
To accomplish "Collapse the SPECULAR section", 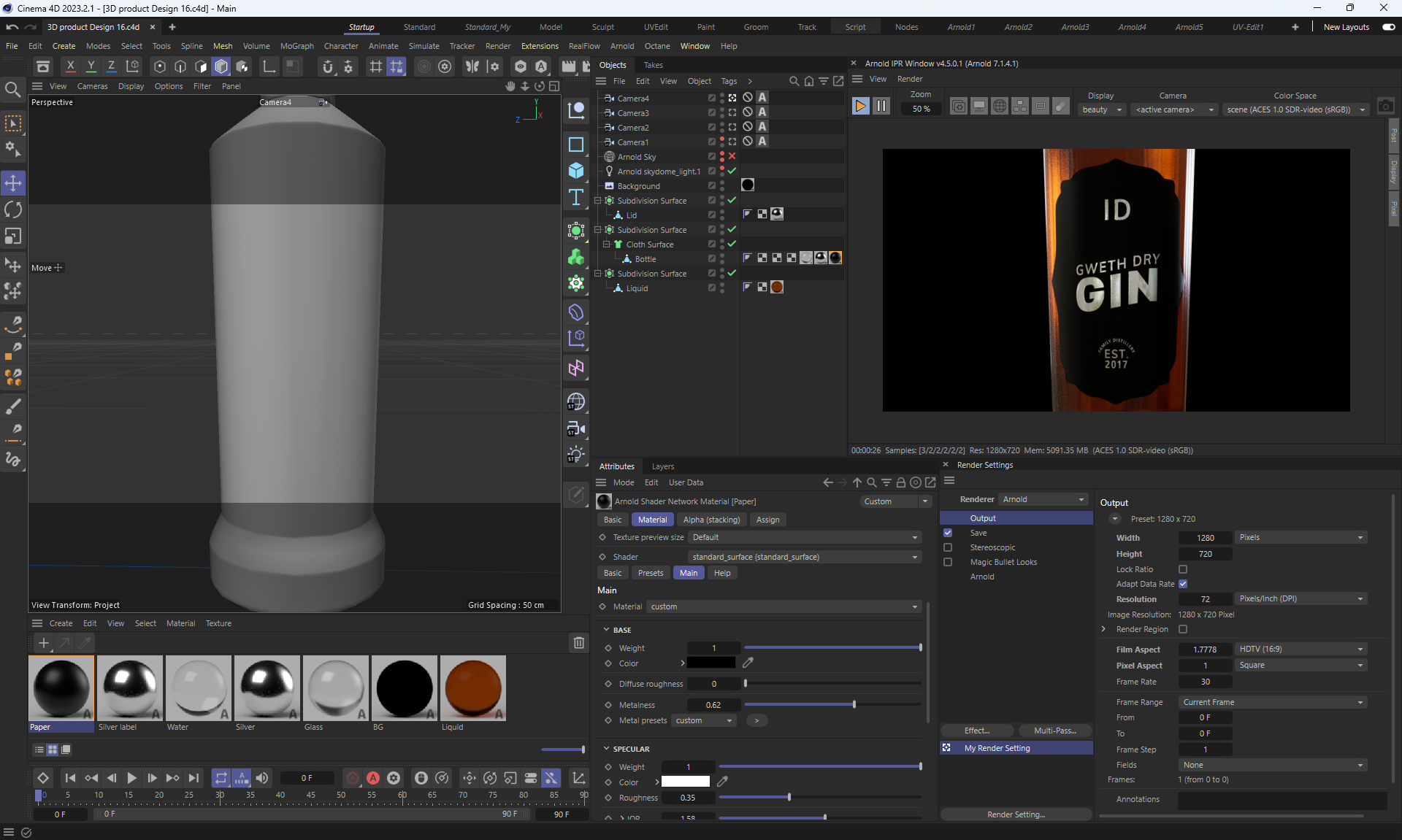I will (606, 749).
